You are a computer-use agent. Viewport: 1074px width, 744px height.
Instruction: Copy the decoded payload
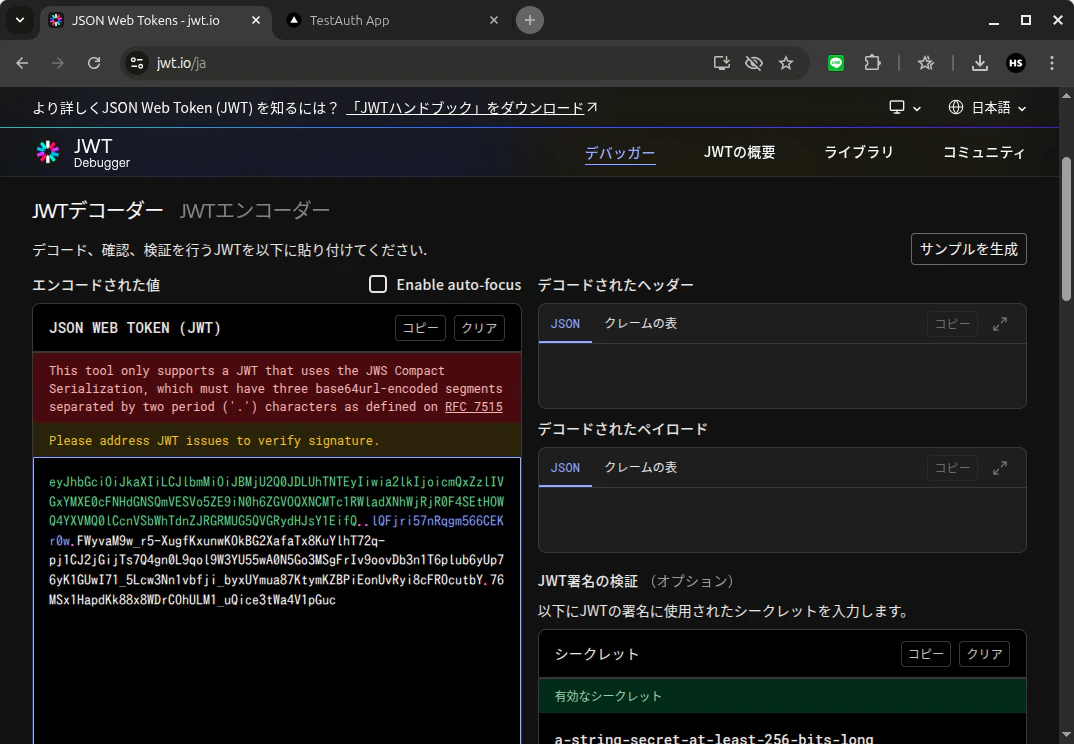[x=952, y=468]
